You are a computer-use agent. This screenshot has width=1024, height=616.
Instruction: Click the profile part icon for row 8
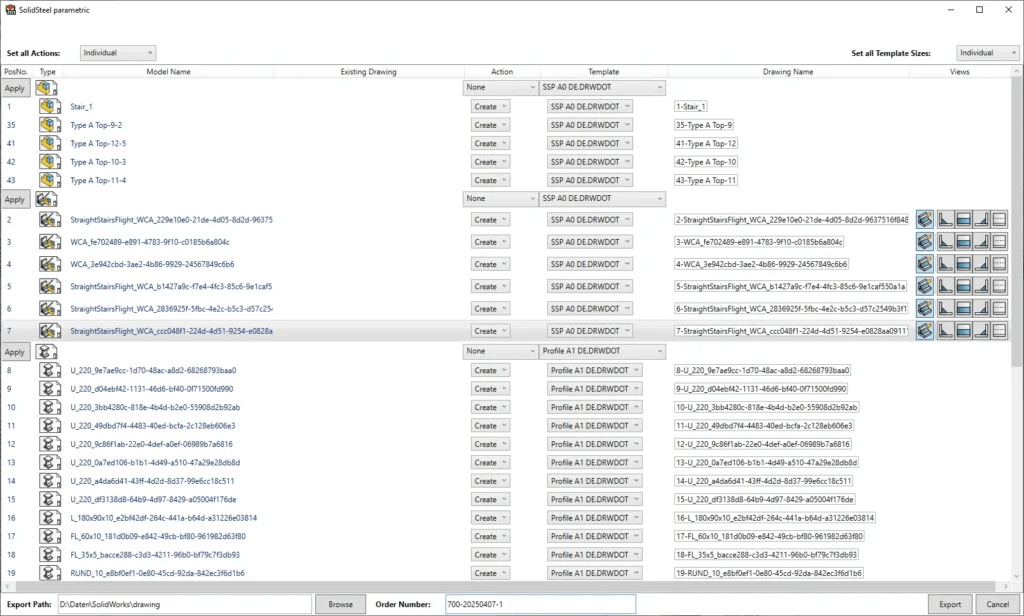(x=48, y=371)
